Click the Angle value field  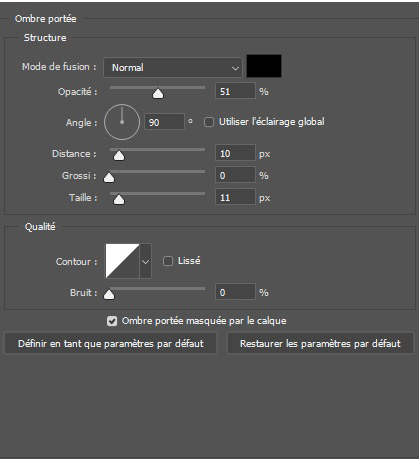[164, 122]
